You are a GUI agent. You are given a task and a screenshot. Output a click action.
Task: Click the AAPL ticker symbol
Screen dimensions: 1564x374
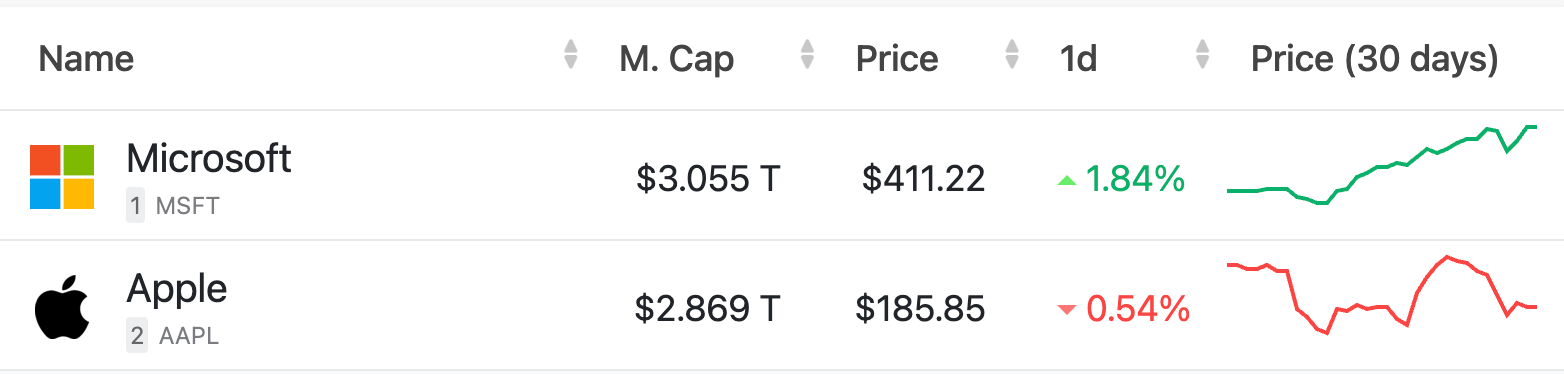pos(188,336)
